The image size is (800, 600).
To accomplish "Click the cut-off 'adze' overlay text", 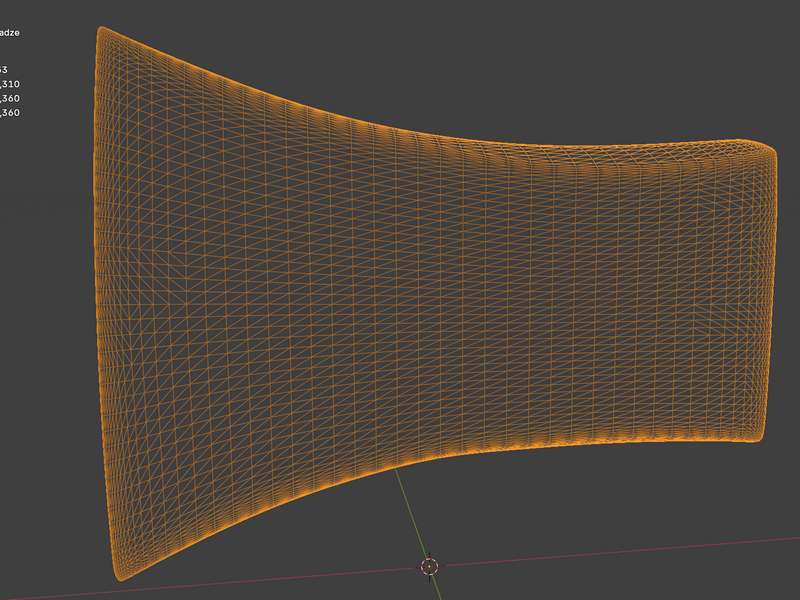I will coord(10,33).
